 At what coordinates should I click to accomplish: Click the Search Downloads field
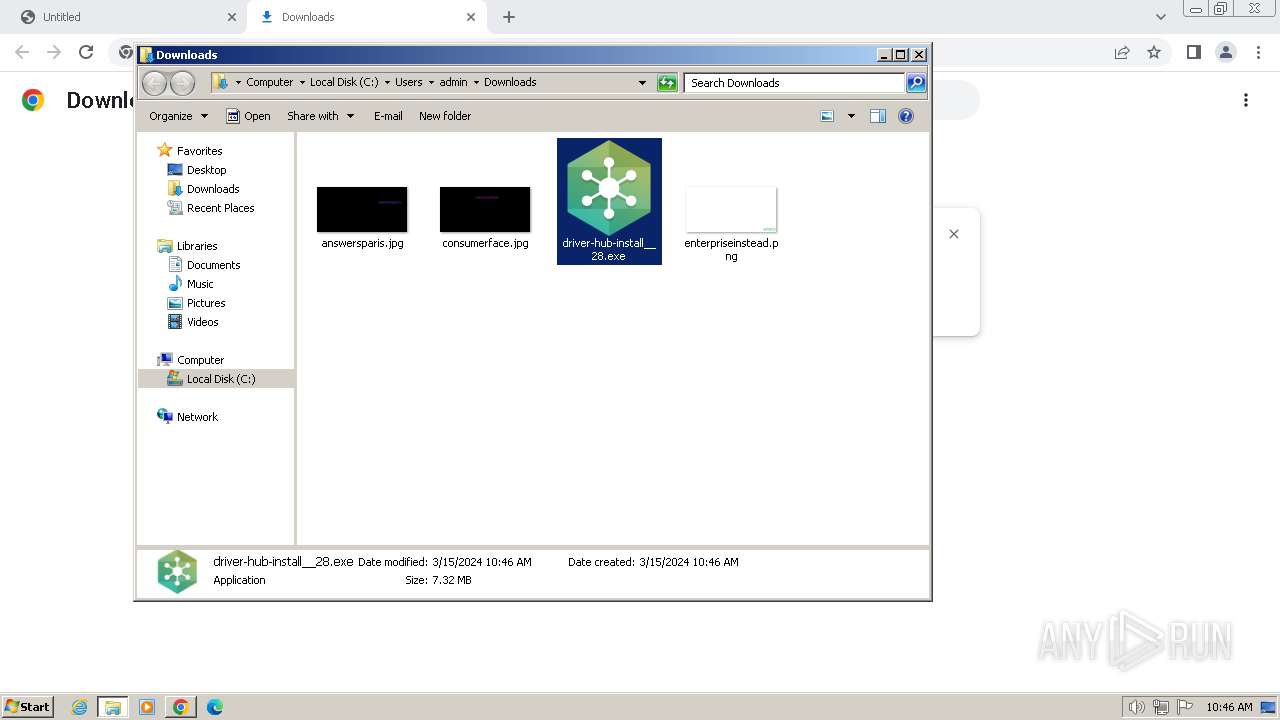point(795,83)
